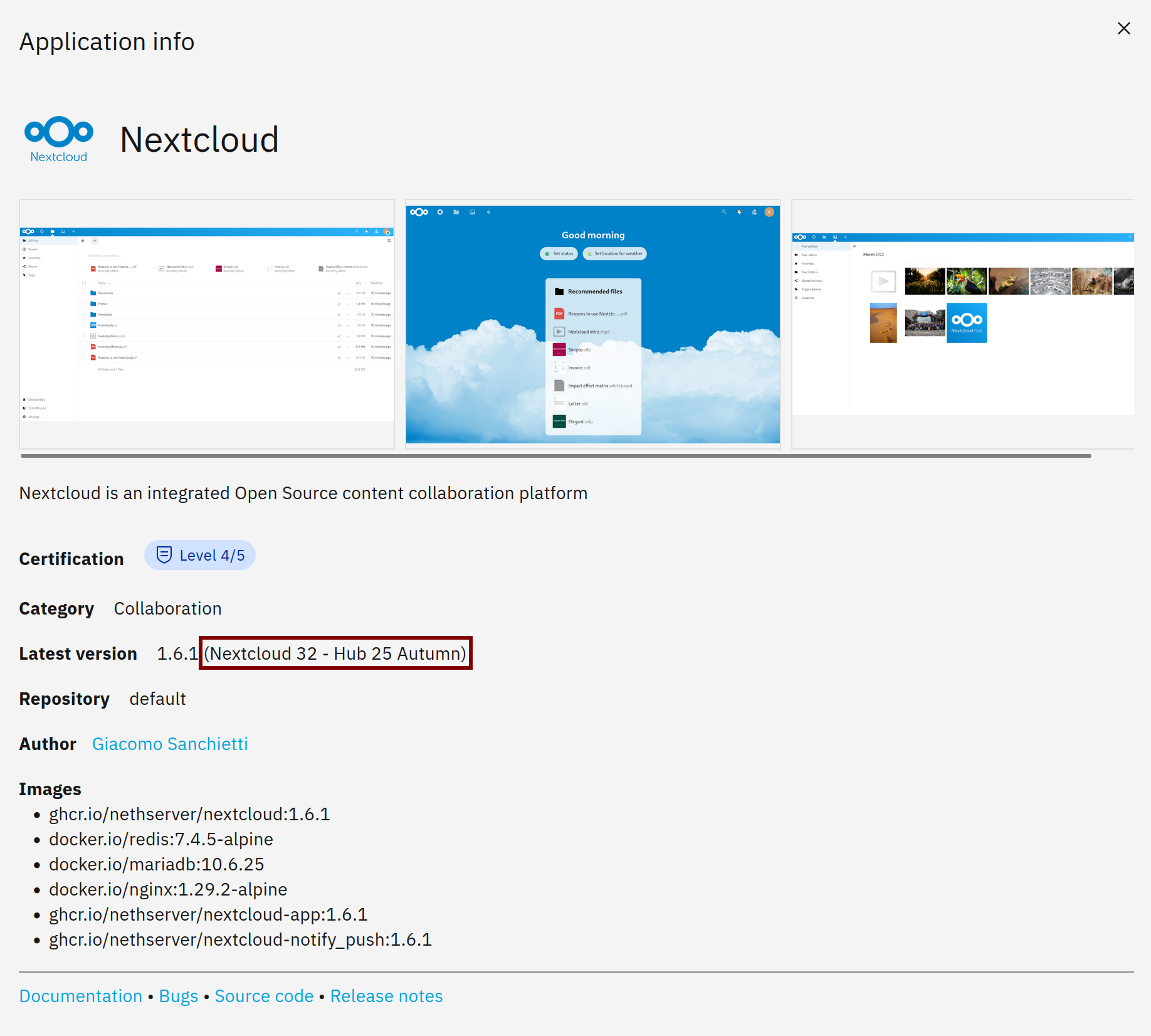Go to the Bugs link
This screenshot has width=1151, height=1036.
[179, 996]
